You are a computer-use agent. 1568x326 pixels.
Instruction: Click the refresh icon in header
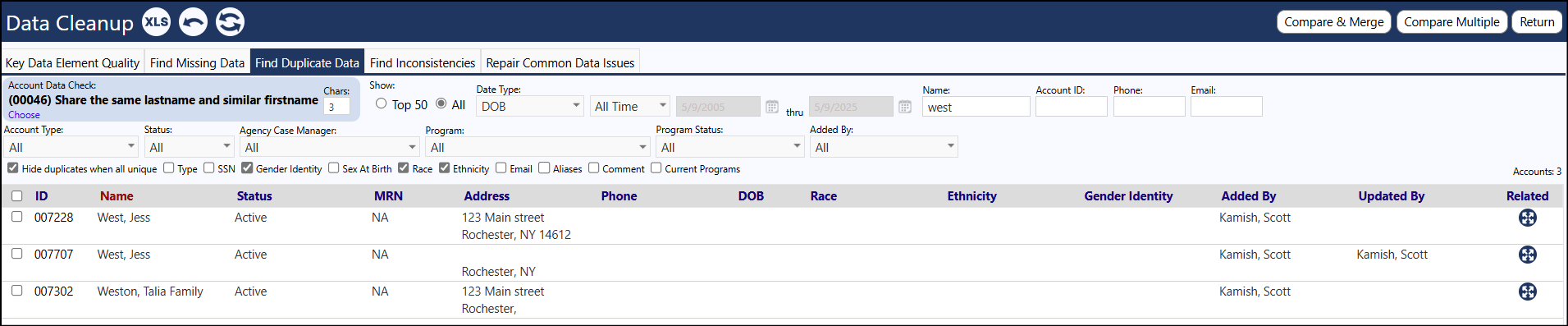(230, 22)
